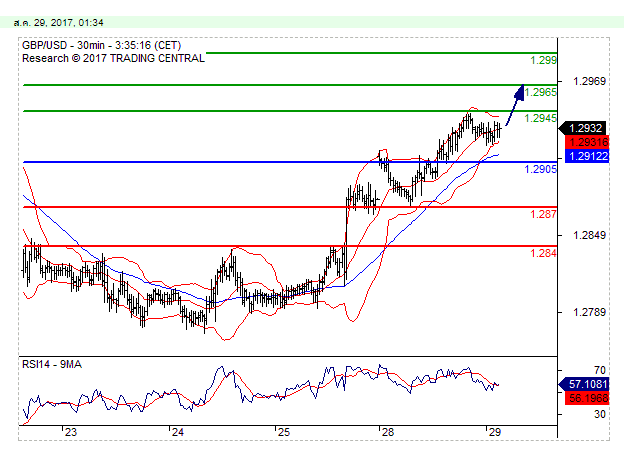Image resolution: width=624 pixels, height=452 pixels.
Task: Click date 25 on the time axis
Action: coord(283,432)
